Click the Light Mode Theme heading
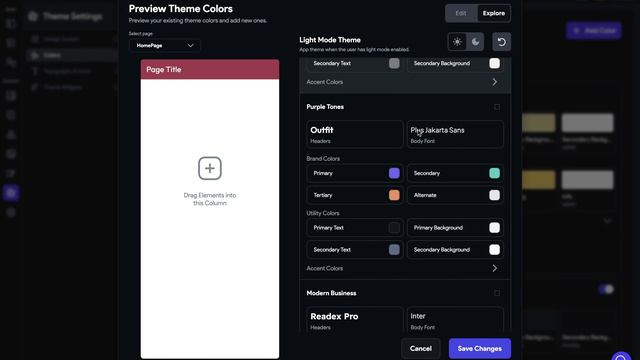 click(x=330, y=40)
